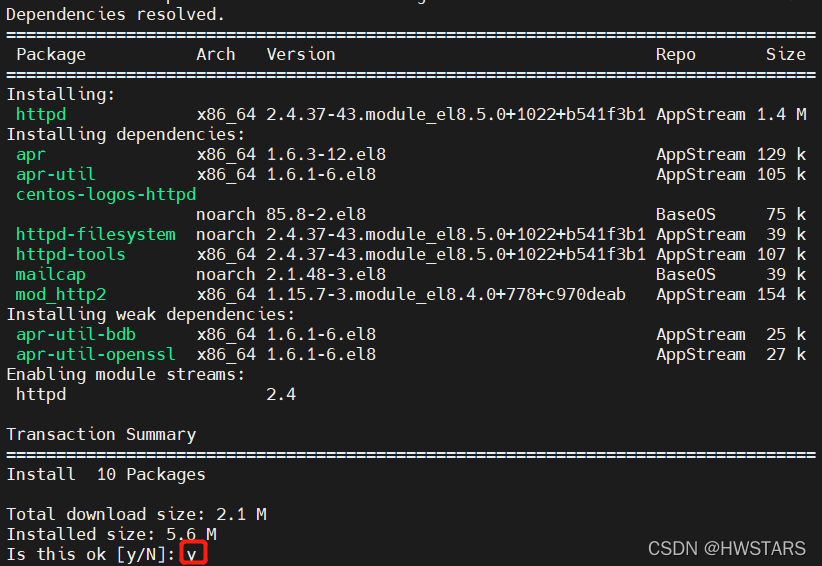Image resolution: width=822 pixels, height=566 pixels.
Task: Click the 'httpd-tools' package name
Action: pyautogui.click(x=71, y=254)
